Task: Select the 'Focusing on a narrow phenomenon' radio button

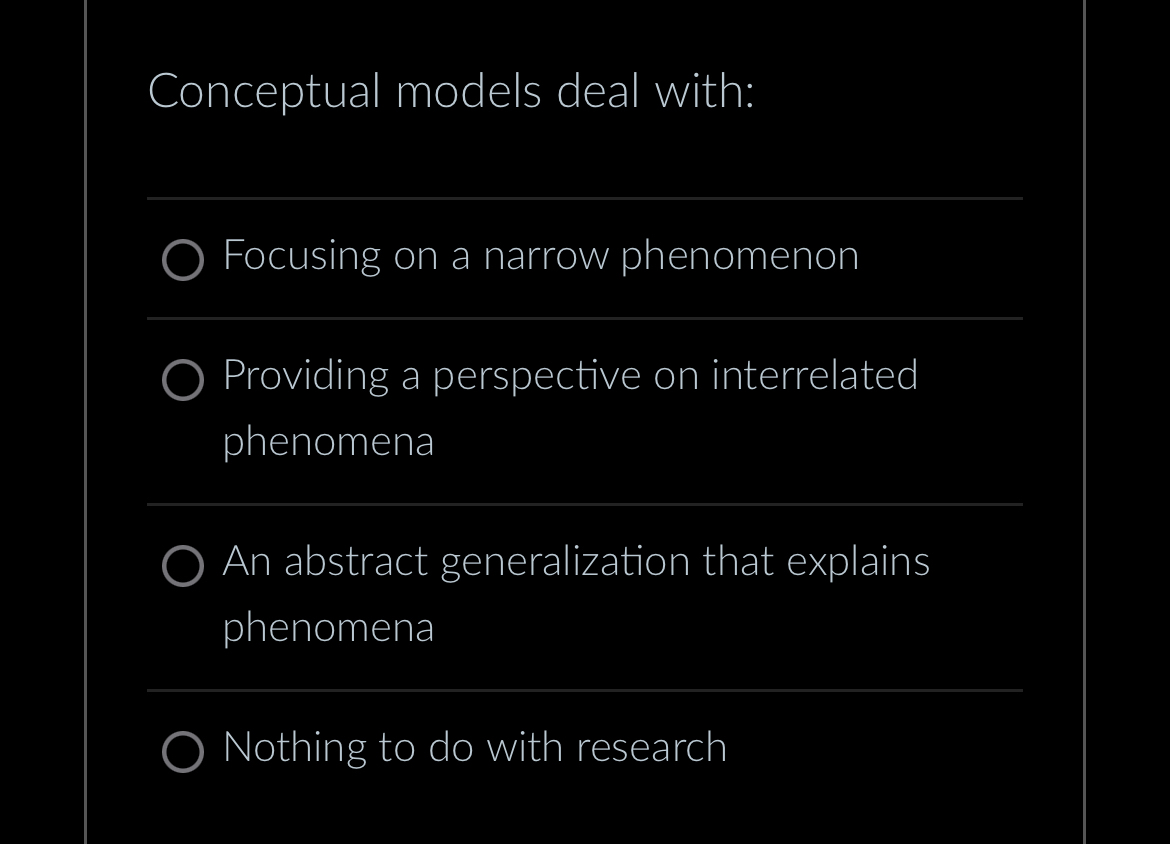Action: pyautogui.click(x=183, y=261)
